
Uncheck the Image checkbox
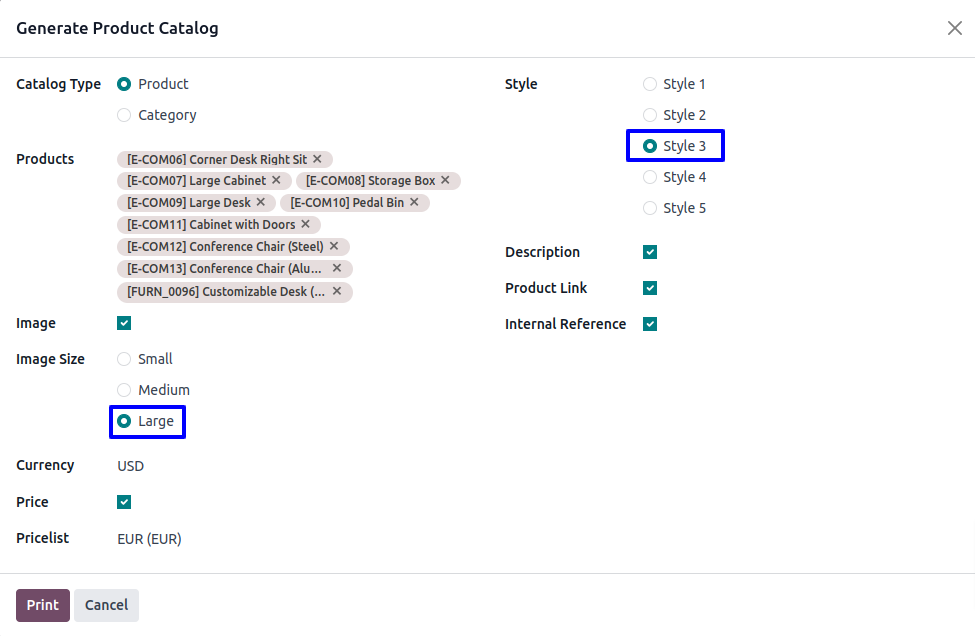(x=124, y=323)
